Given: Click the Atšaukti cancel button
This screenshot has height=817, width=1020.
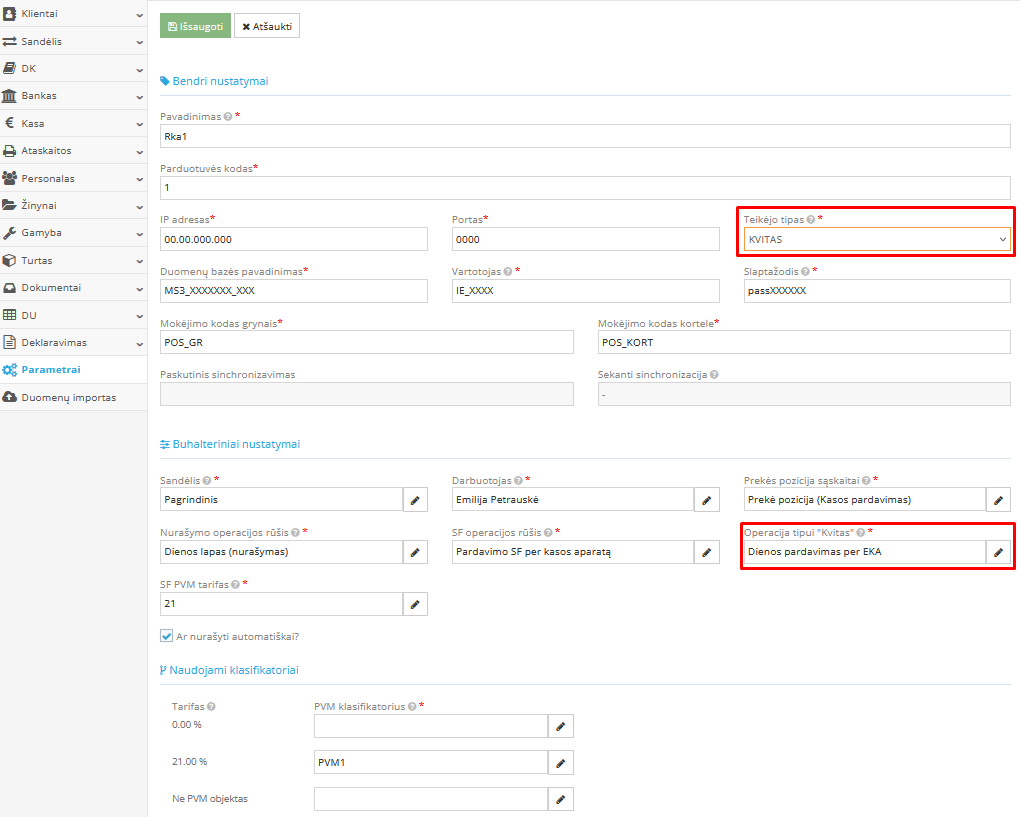Looking at the screenshot, I should pos(267,26).
